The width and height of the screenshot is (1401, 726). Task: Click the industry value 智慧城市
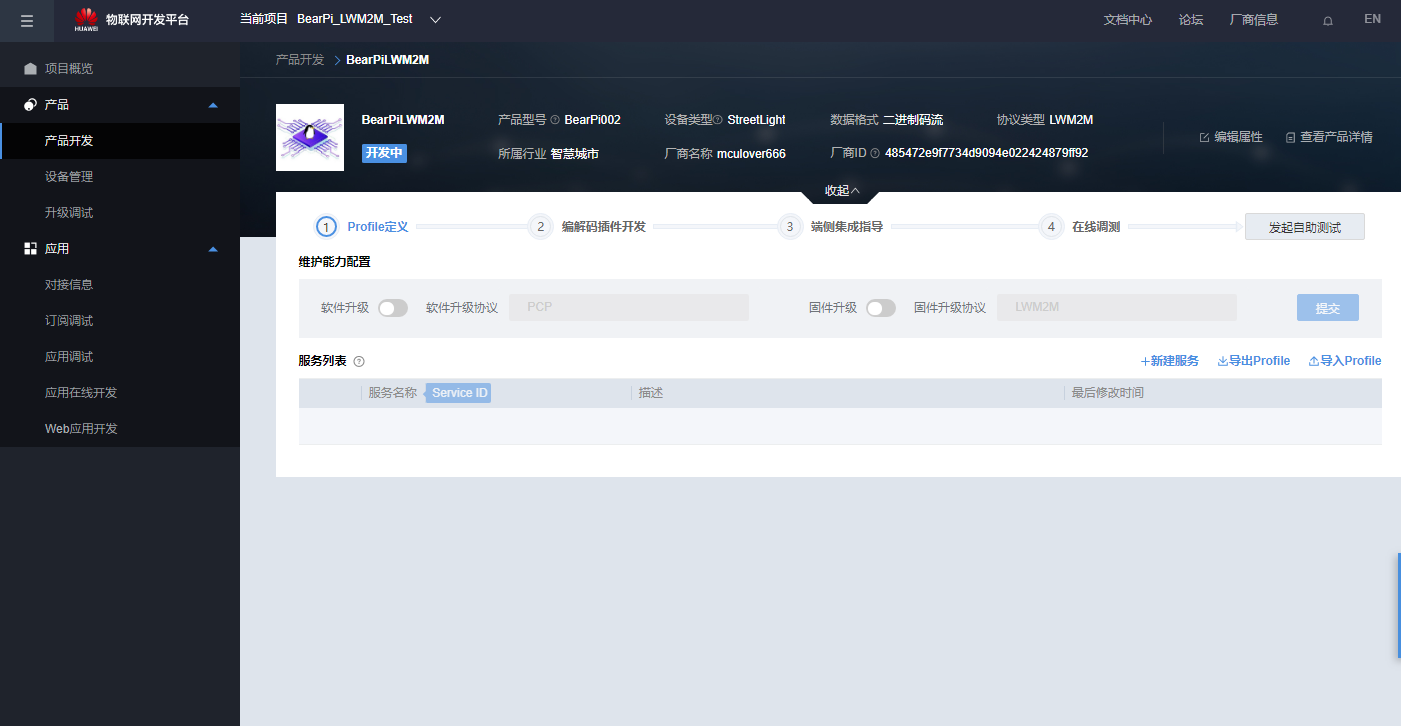click(x=575, y=154)
